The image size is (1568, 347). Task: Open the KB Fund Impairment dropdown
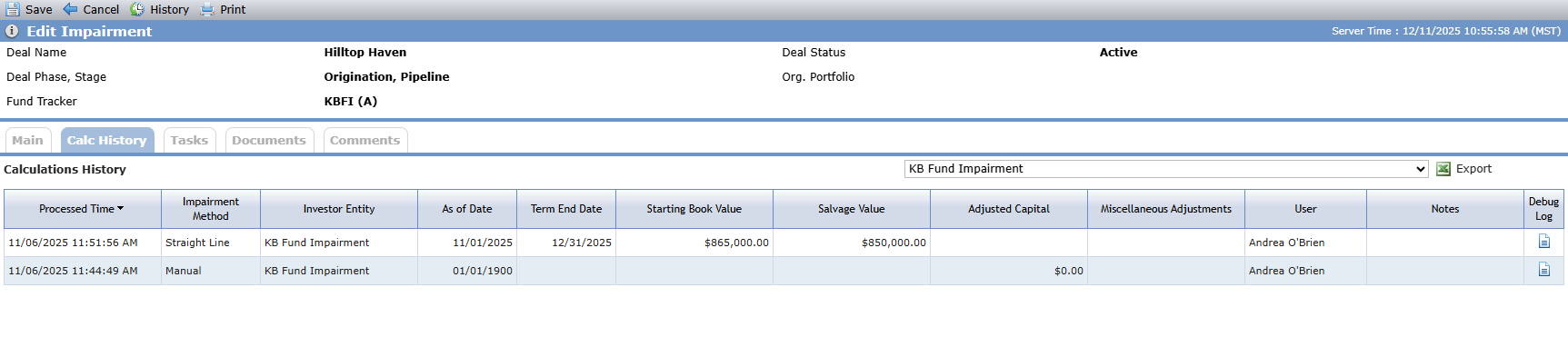[1166, 169]
